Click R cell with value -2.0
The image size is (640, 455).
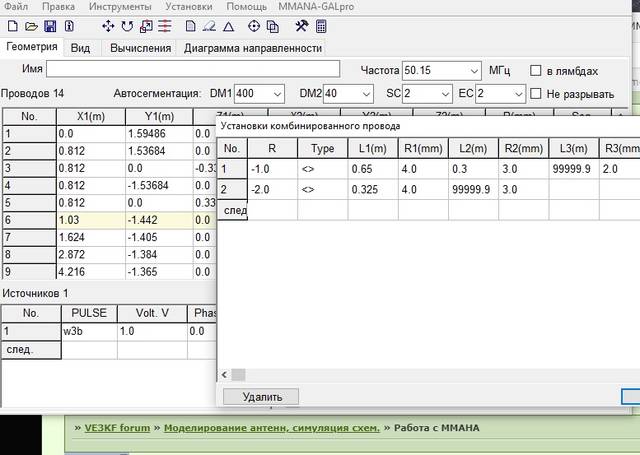(x=272, y=189)
